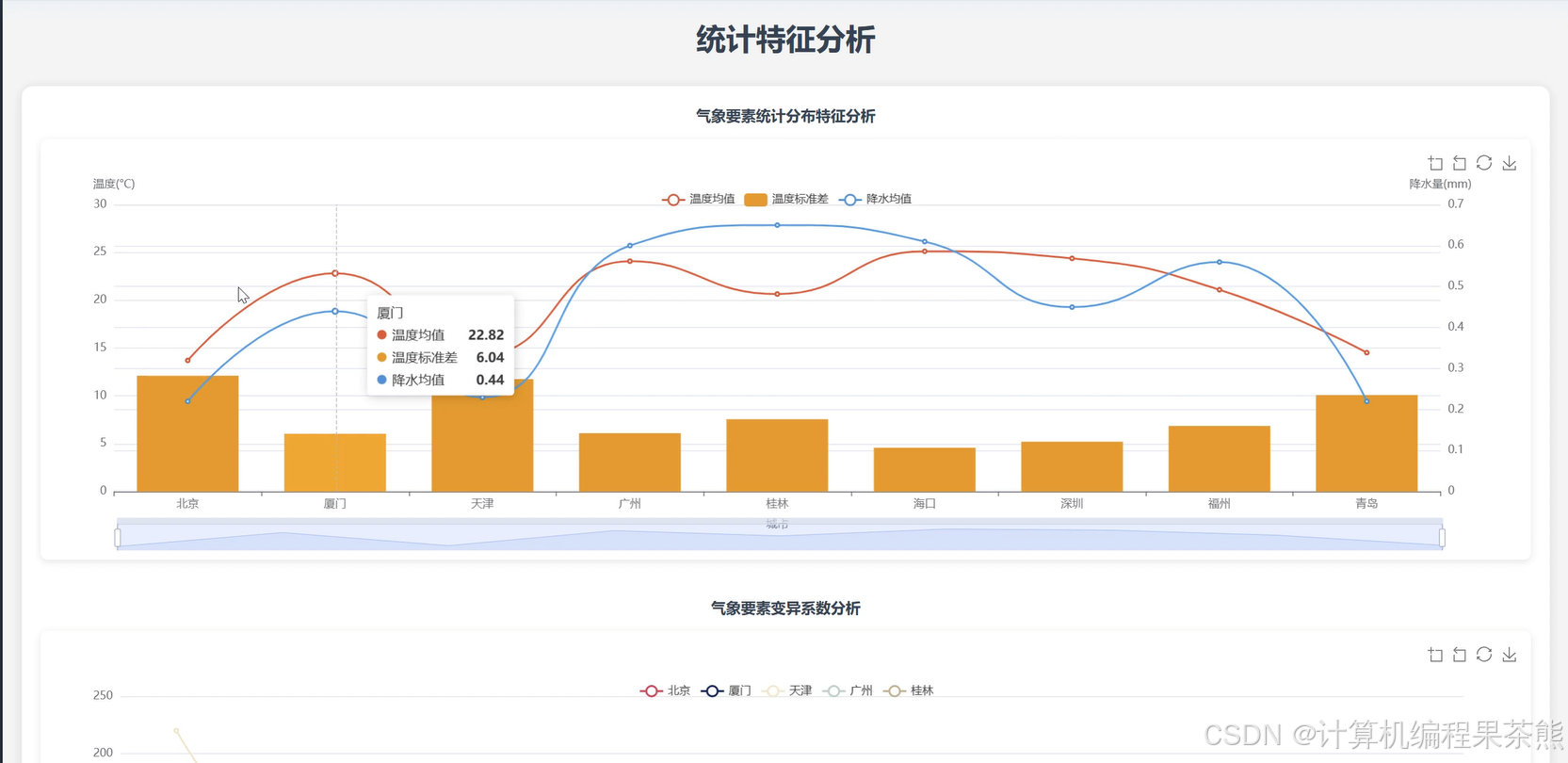Click 广州 x-axis label
Viewport: 1568px width, 763px height.
630,503
